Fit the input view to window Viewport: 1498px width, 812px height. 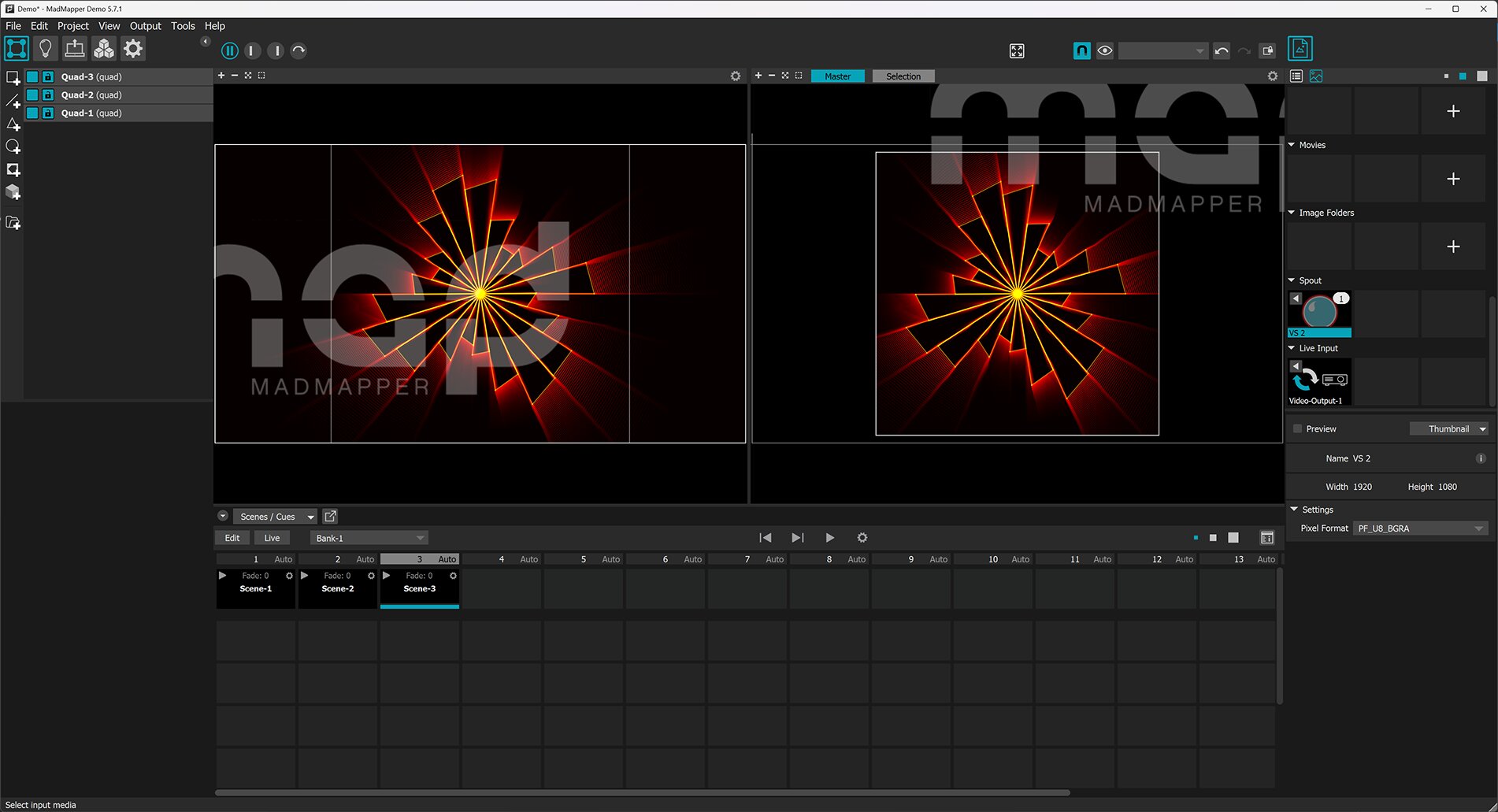pos(248,76)
